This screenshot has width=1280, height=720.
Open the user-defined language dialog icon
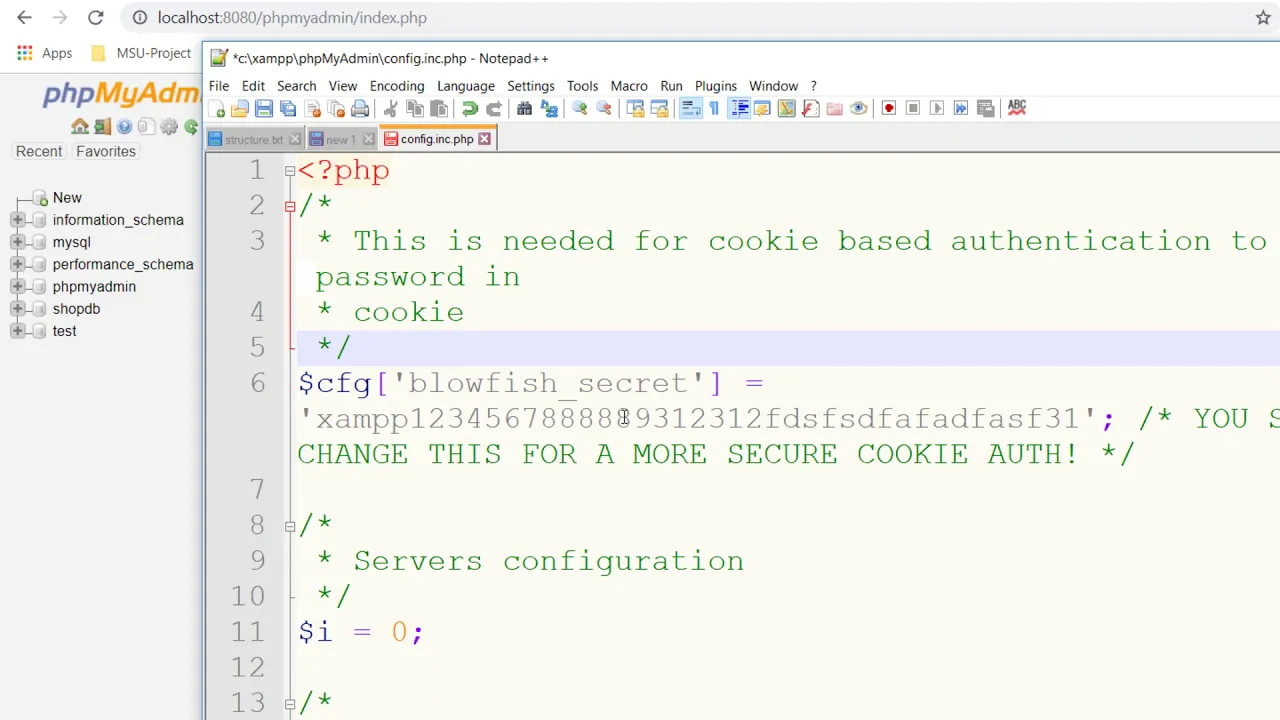point(762,108)
